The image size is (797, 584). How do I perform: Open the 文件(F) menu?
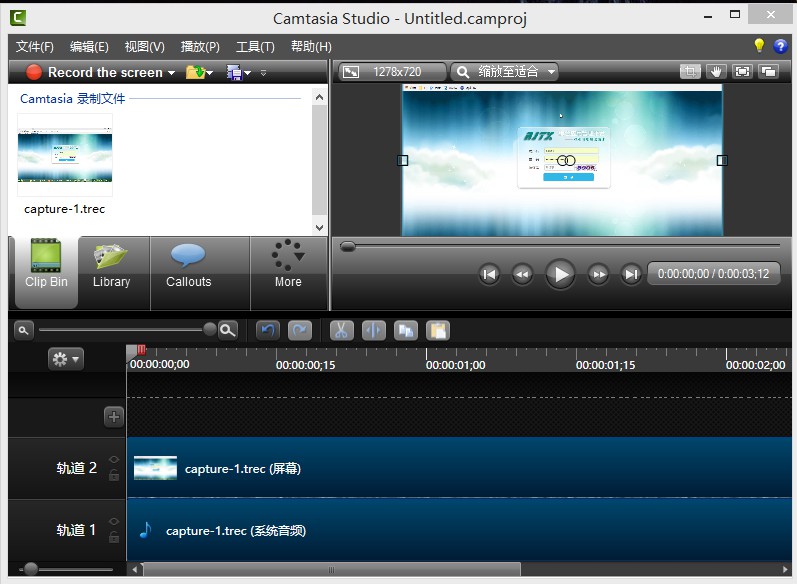[35, 47]
